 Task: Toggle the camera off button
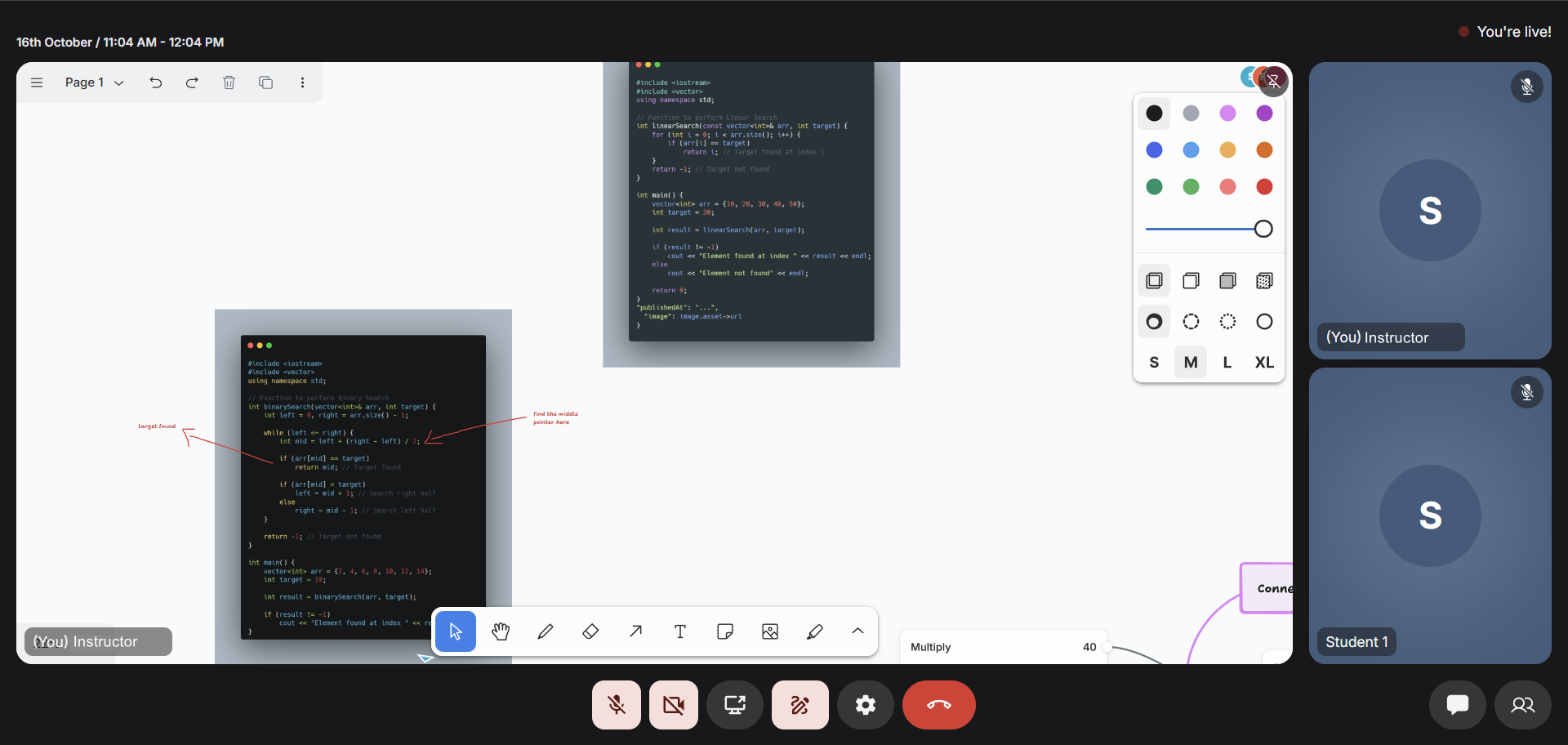pyautogui.click(x=674, y=705)
